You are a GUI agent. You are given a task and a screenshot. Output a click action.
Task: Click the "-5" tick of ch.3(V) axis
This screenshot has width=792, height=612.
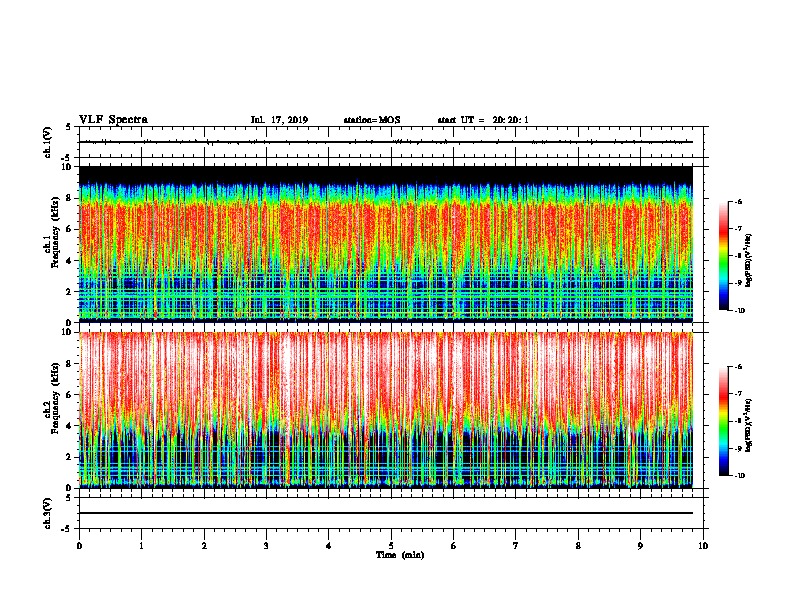(67, 529)
